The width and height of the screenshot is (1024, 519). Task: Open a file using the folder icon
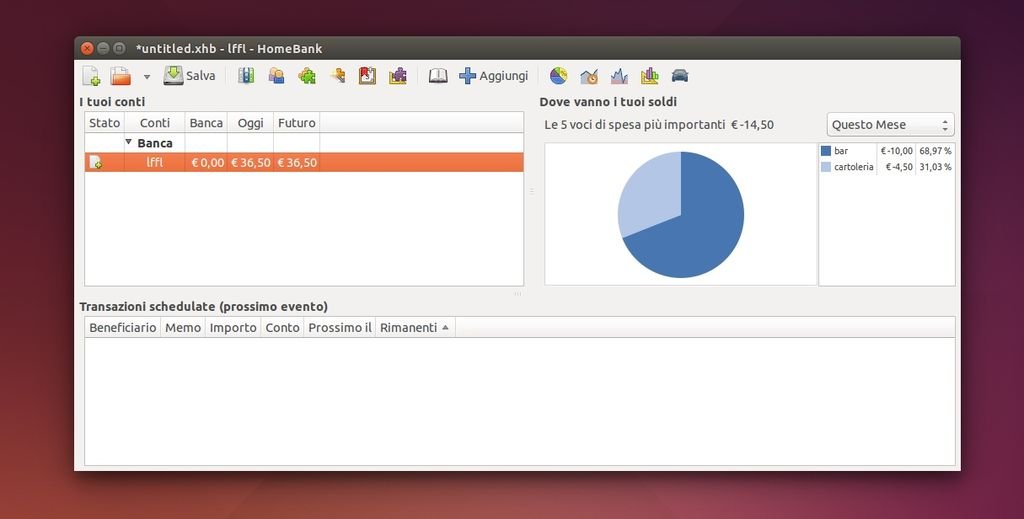[x=121, y=76]
